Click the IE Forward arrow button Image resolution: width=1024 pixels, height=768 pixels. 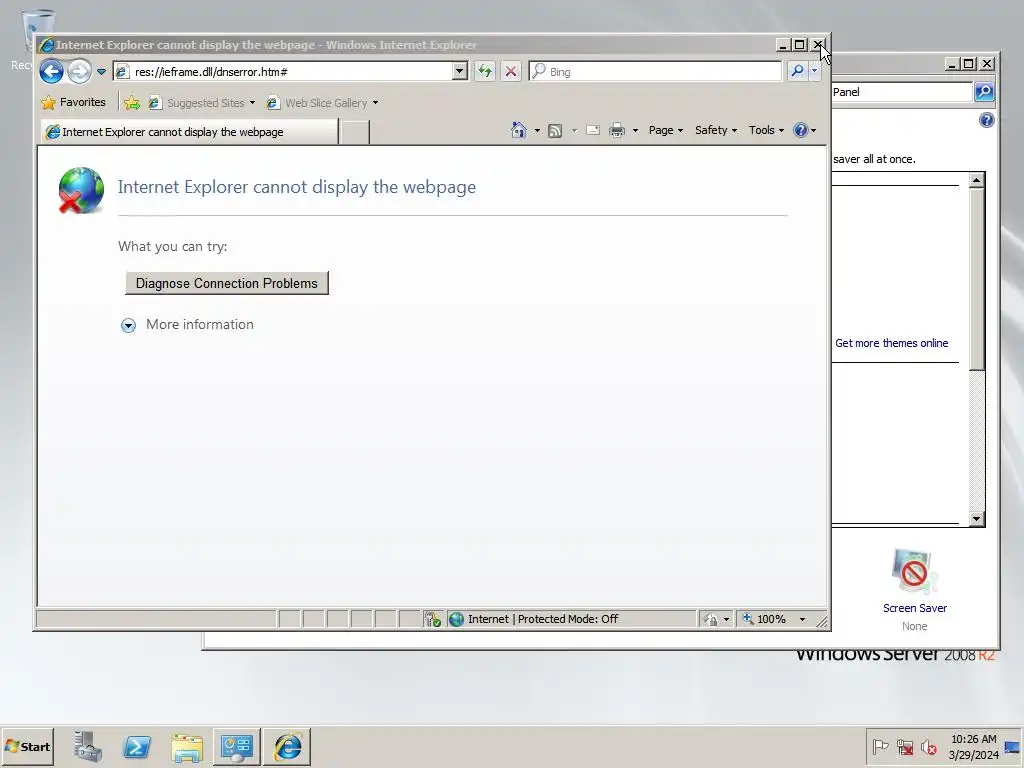80,71
